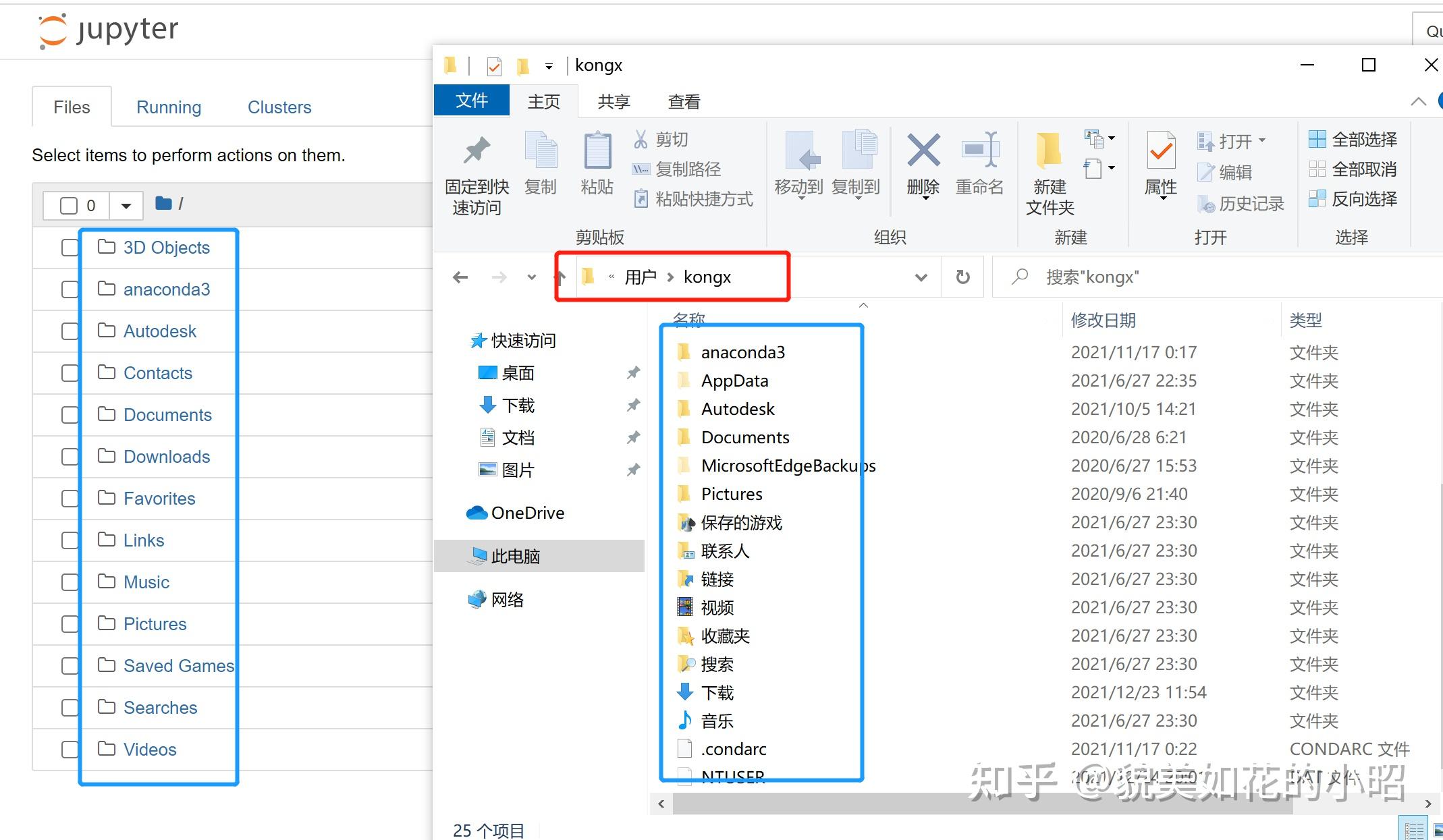Switch to the Running tab

[x=169, y=107]
